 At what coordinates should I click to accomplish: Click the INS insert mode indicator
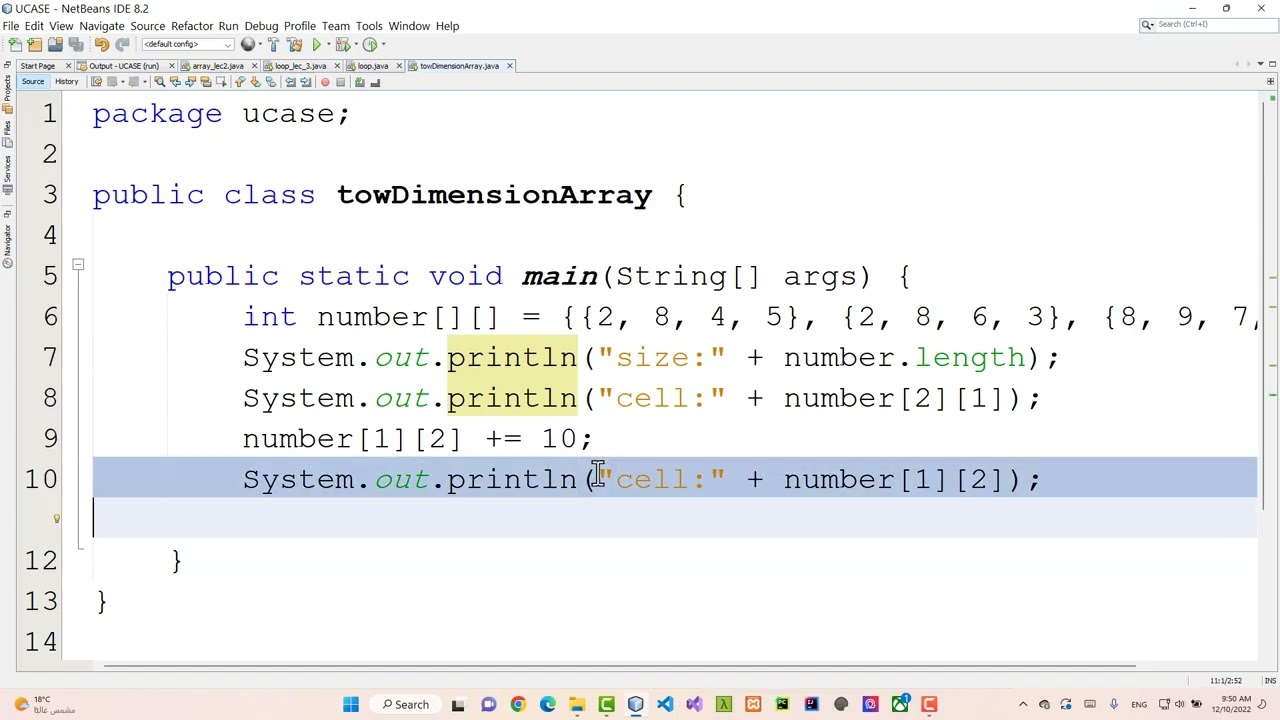click(1270, 681)
